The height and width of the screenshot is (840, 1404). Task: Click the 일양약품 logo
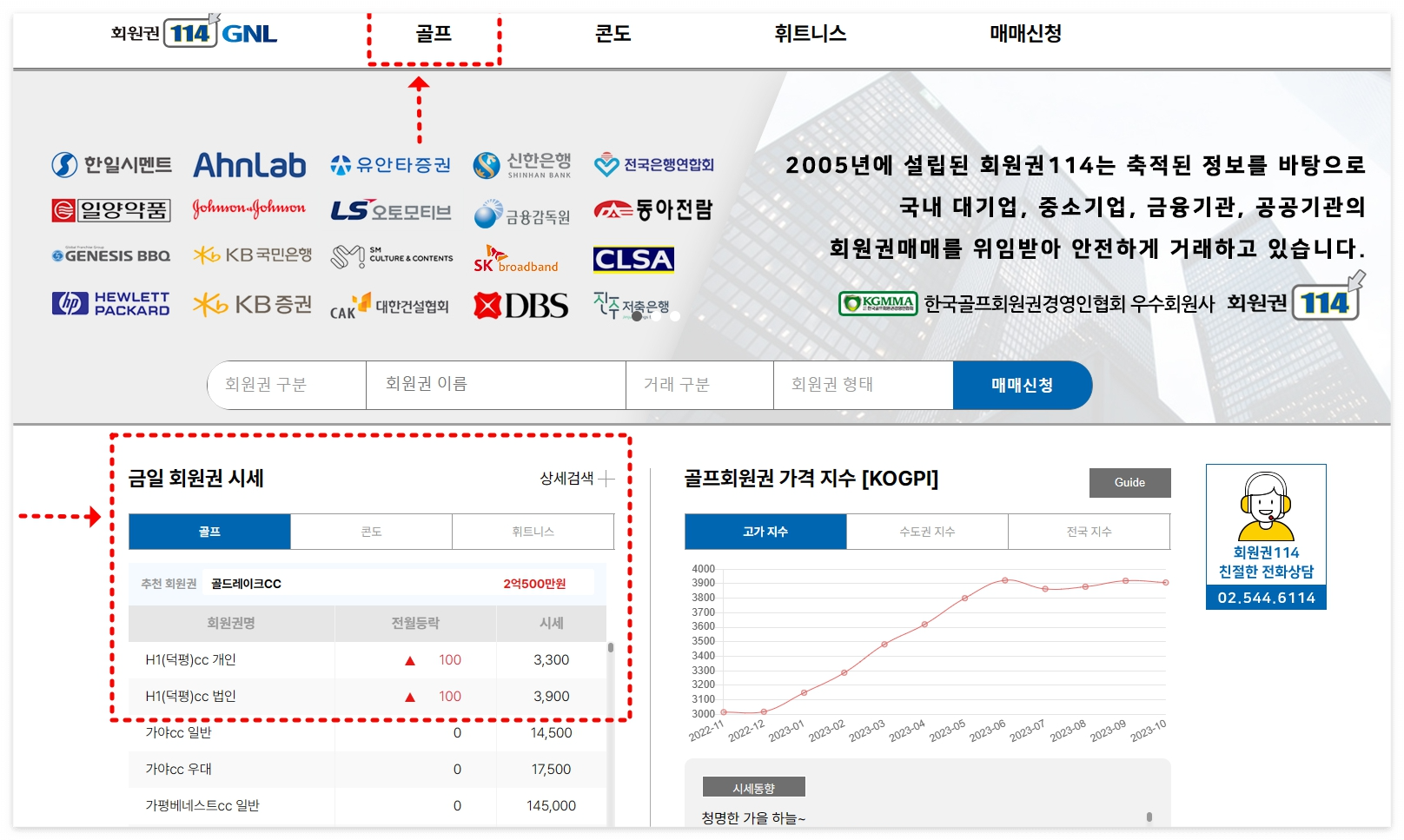coord(111,210)
